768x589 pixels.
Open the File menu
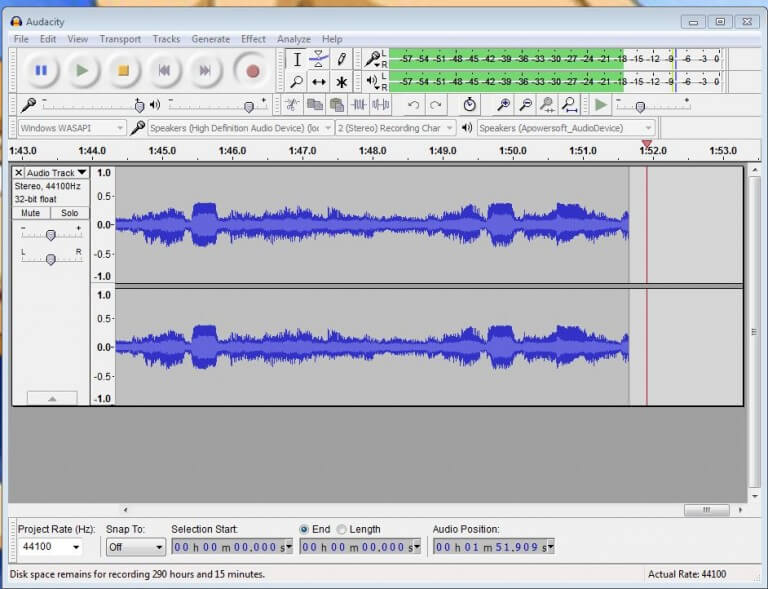[x=21, y=39]
